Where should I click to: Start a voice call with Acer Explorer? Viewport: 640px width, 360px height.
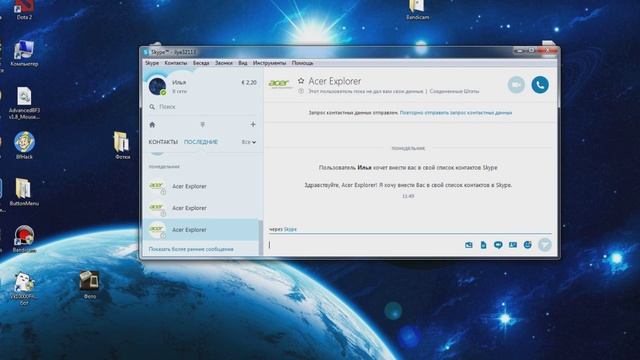pos(540,85)
